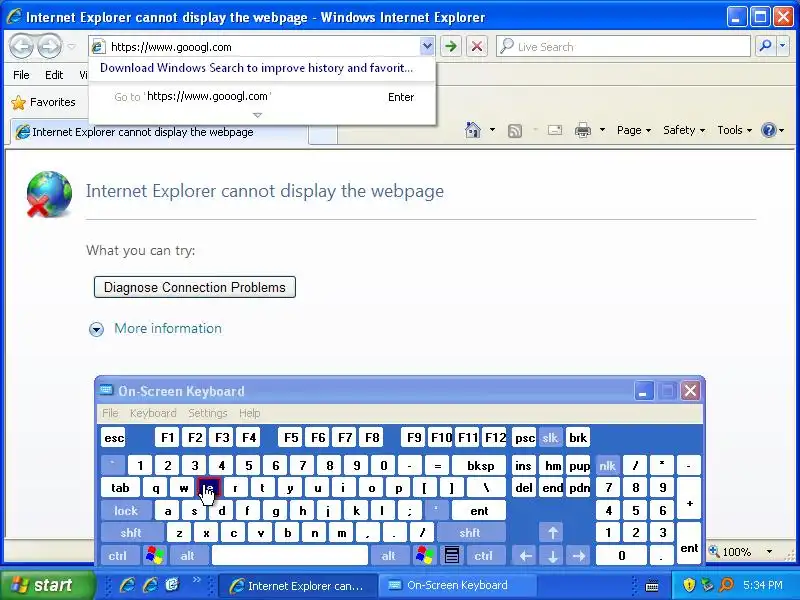Toggle the left ctrl key on keyboard
This screenshot has width=800, height=600.
(x=118, y=555)
